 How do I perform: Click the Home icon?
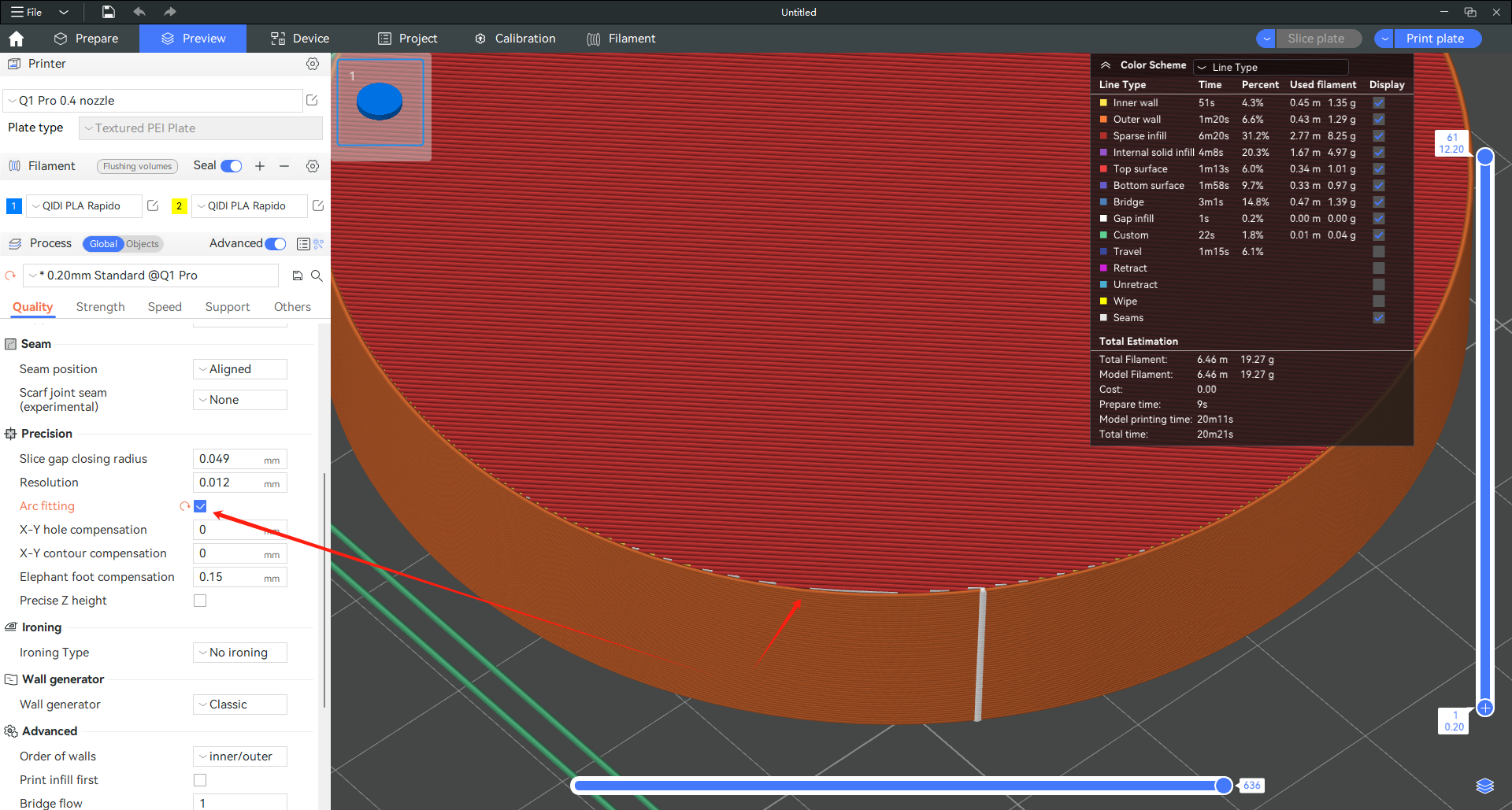[16, 39]
